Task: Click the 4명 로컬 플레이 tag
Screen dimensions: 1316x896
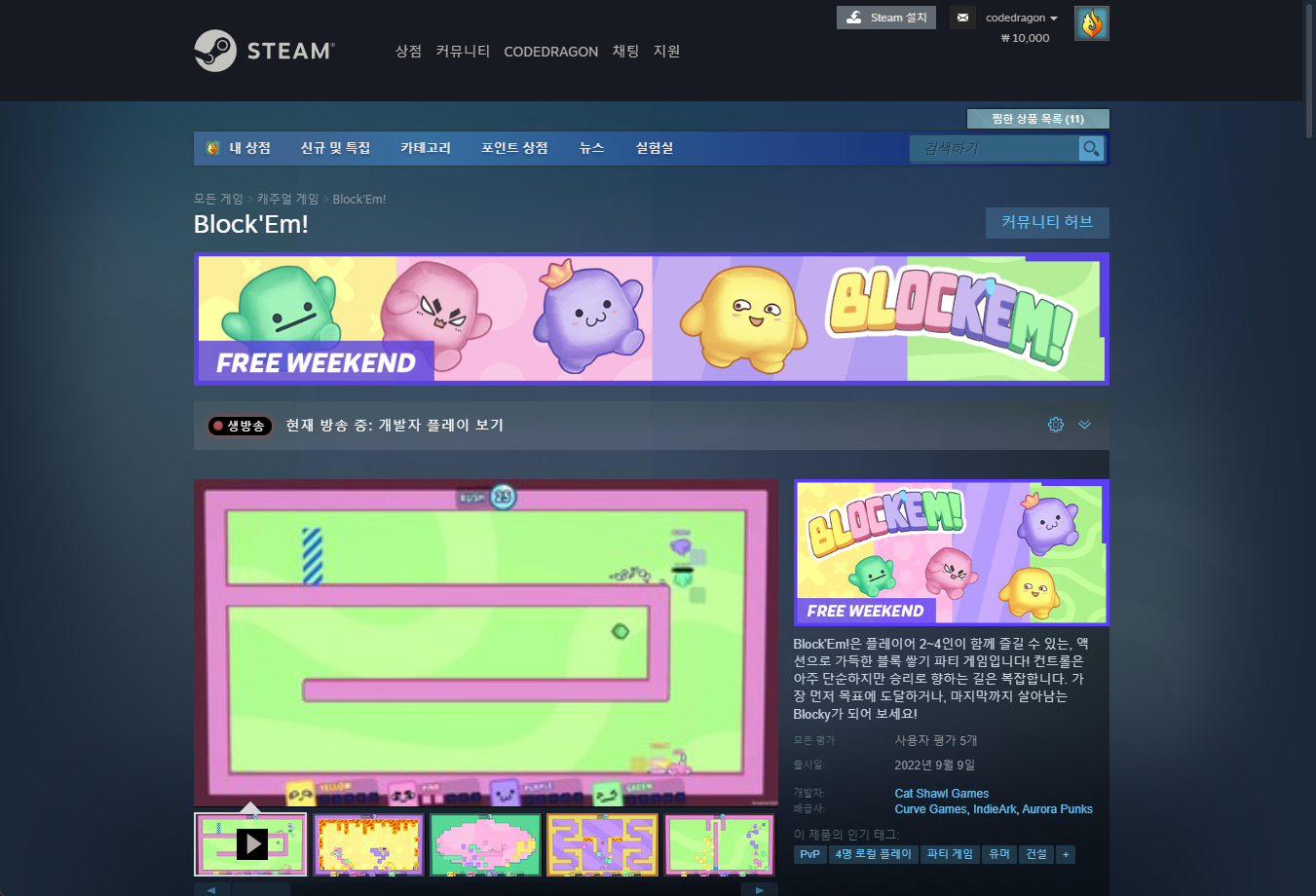Action: click(874, 854)
